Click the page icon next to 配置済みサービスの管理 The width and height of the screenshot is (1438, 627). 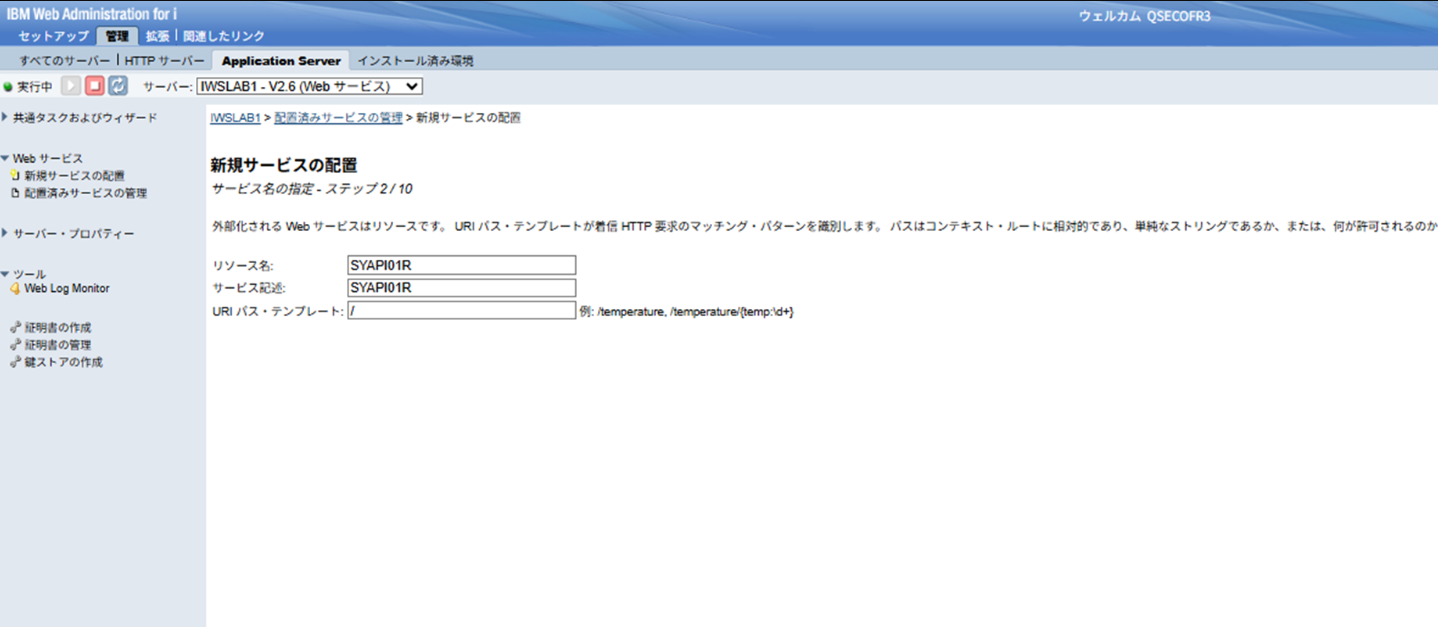(15, 193)
